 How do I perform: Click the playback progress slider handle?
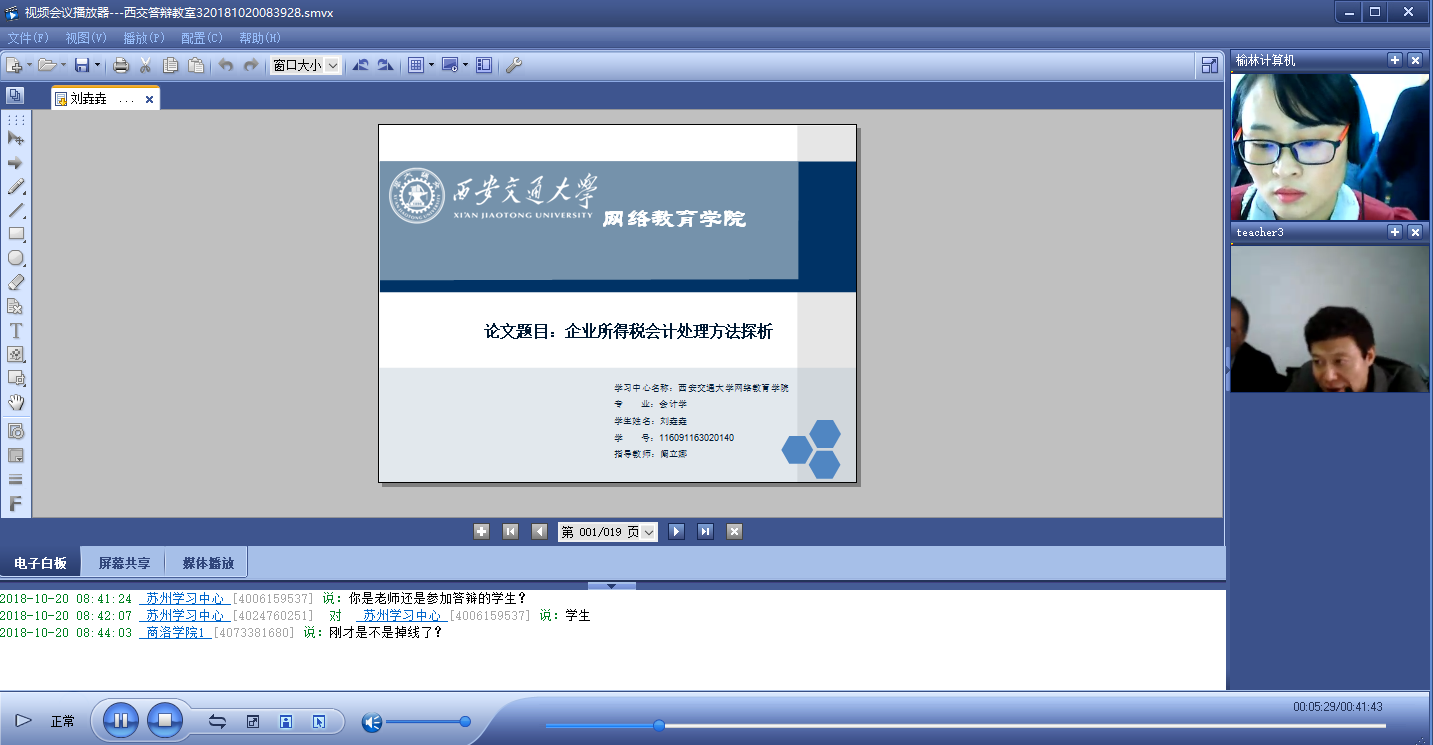click(x=659, y=725)
